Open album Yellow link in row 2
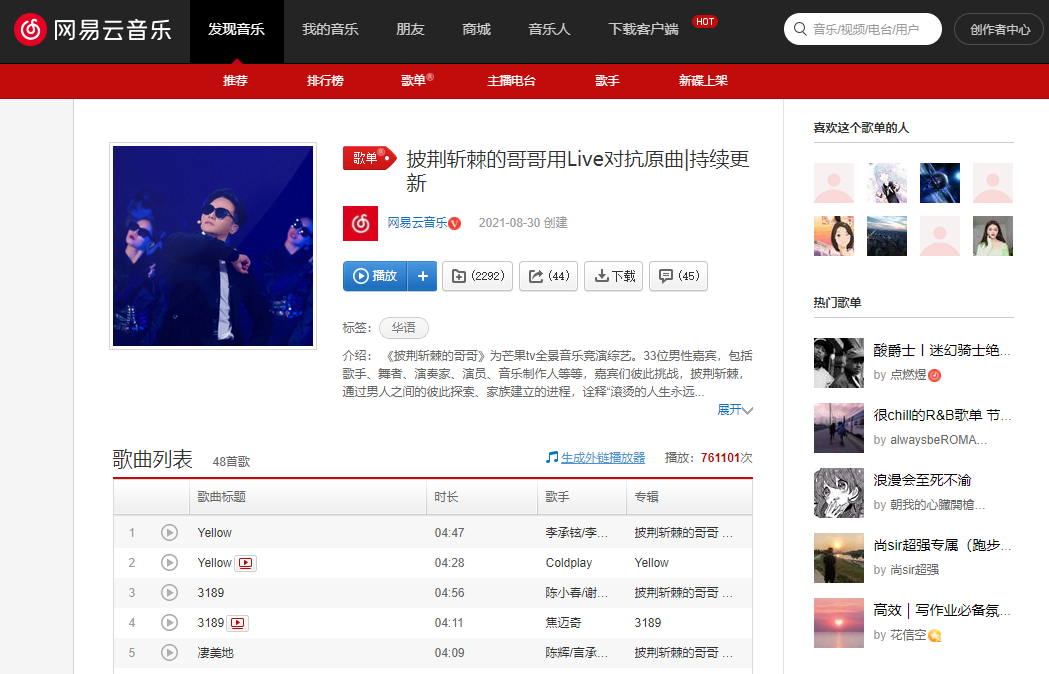Screen dimensions: 1049x674 point(652,563)
